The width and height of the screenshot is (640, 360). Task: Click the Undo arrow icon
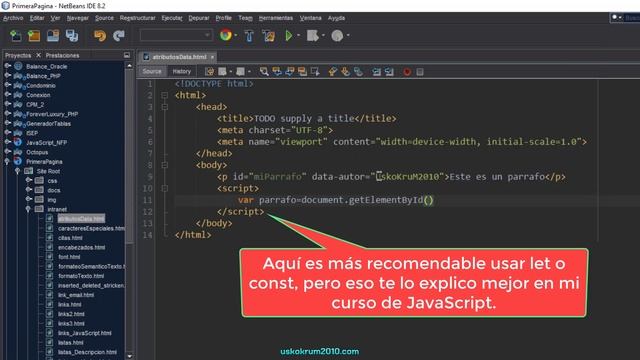100,36
